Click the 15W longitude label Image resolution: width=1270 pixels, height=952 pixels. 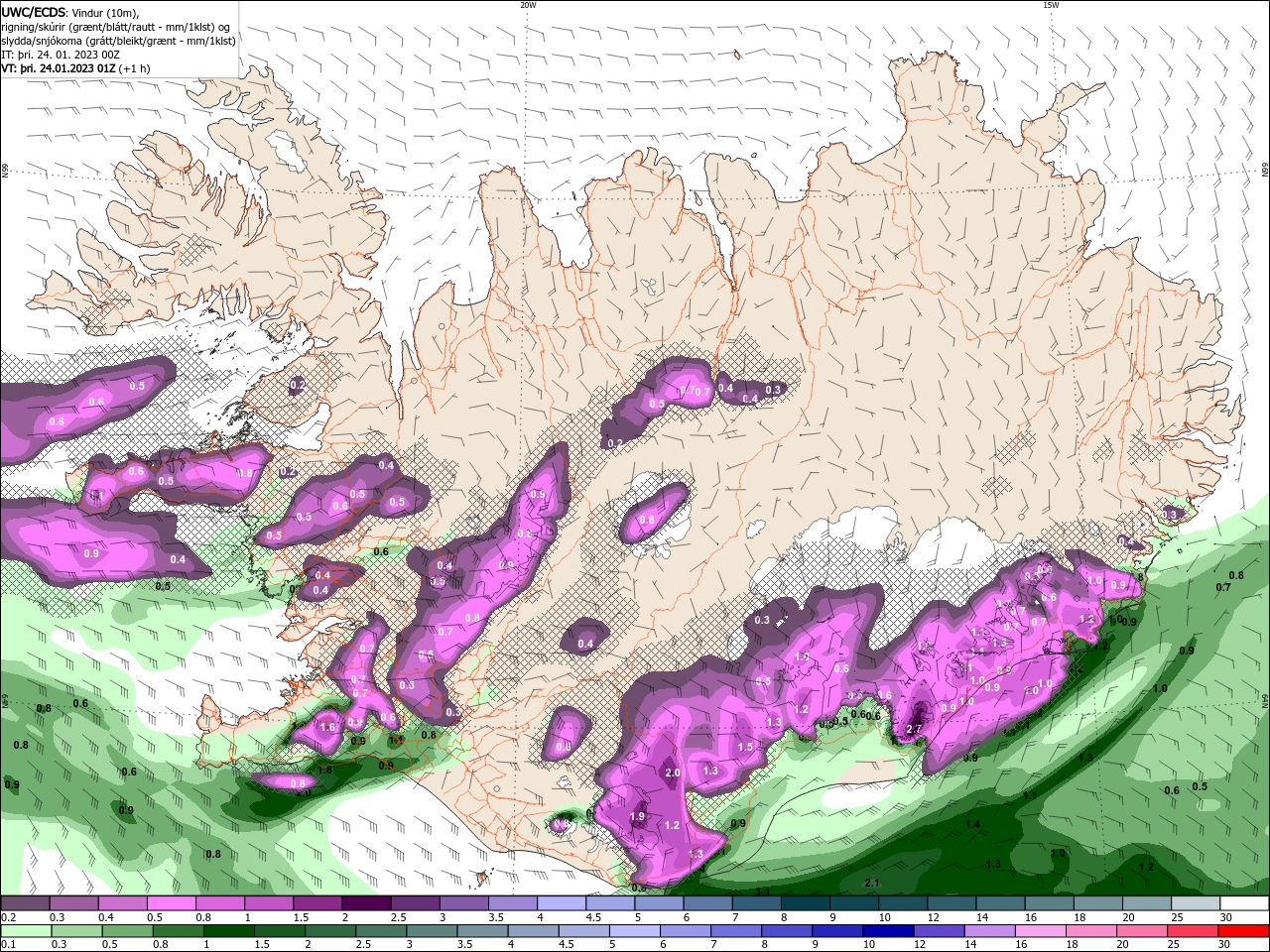tap(1051, 5)
